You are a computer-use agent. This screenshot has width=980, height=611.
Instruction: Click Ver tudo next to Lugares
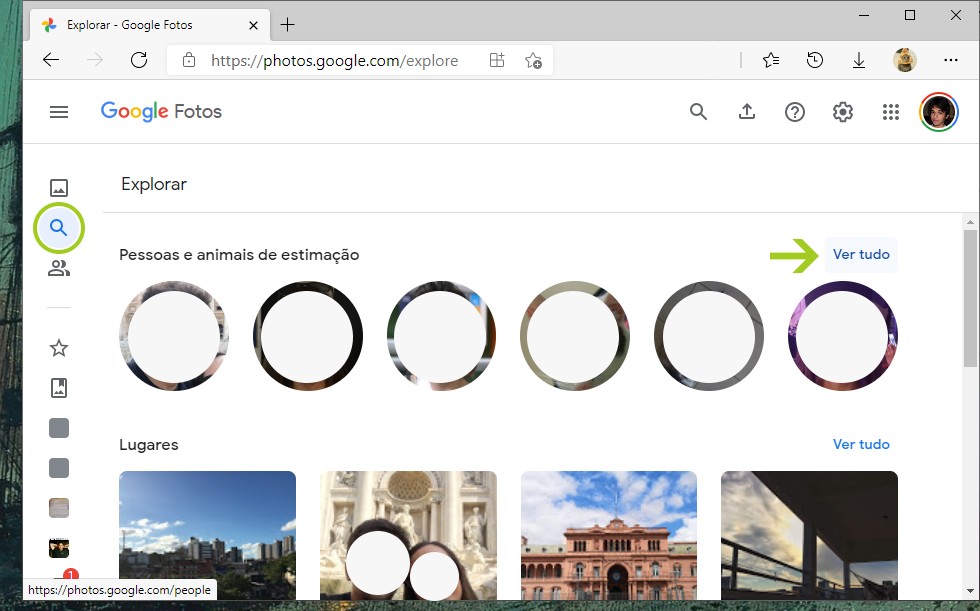tap(861, 444)
